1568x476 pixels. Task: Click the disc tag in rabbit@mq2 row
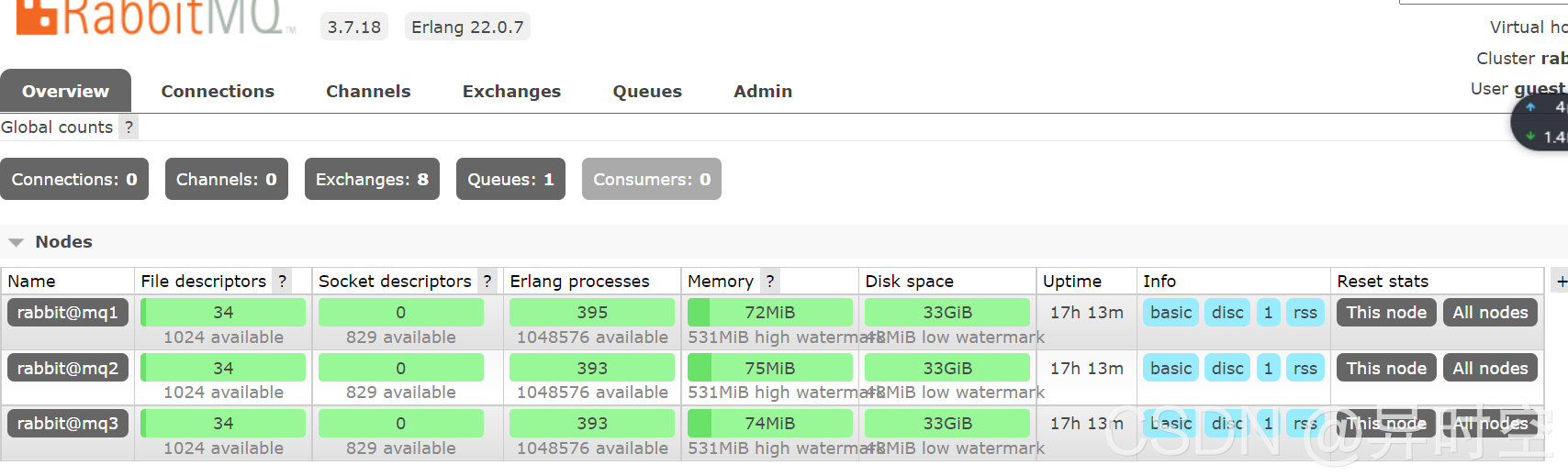pos(1227,368)
